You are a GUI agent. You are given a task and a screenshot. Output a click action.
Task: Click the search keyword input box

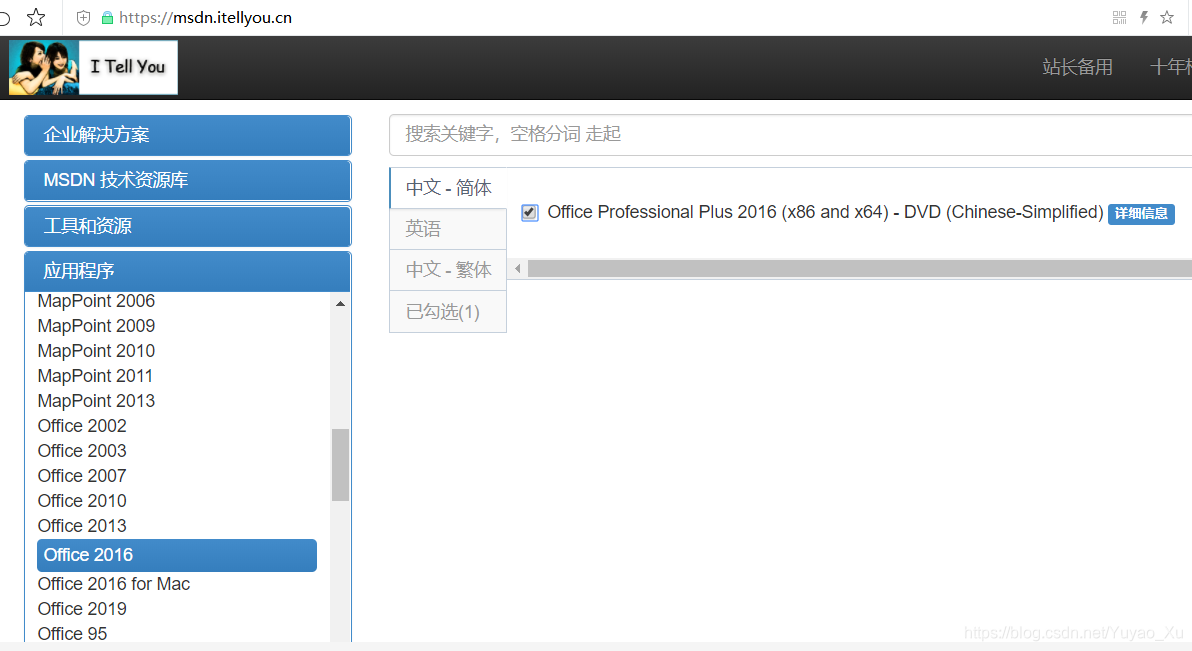point(791,135)
